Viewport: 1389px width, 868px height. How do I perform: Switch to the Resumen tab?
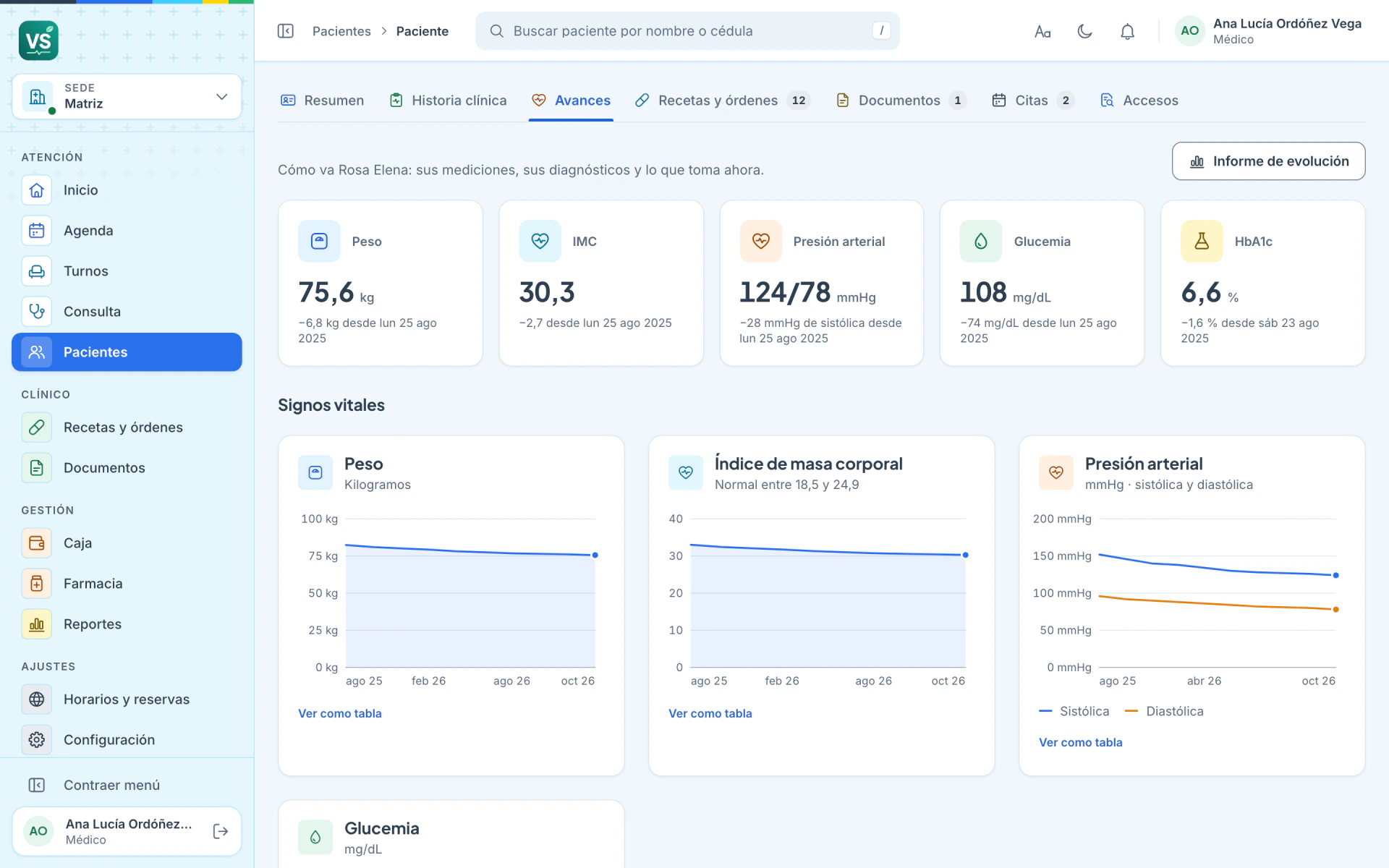click(322, 101)
